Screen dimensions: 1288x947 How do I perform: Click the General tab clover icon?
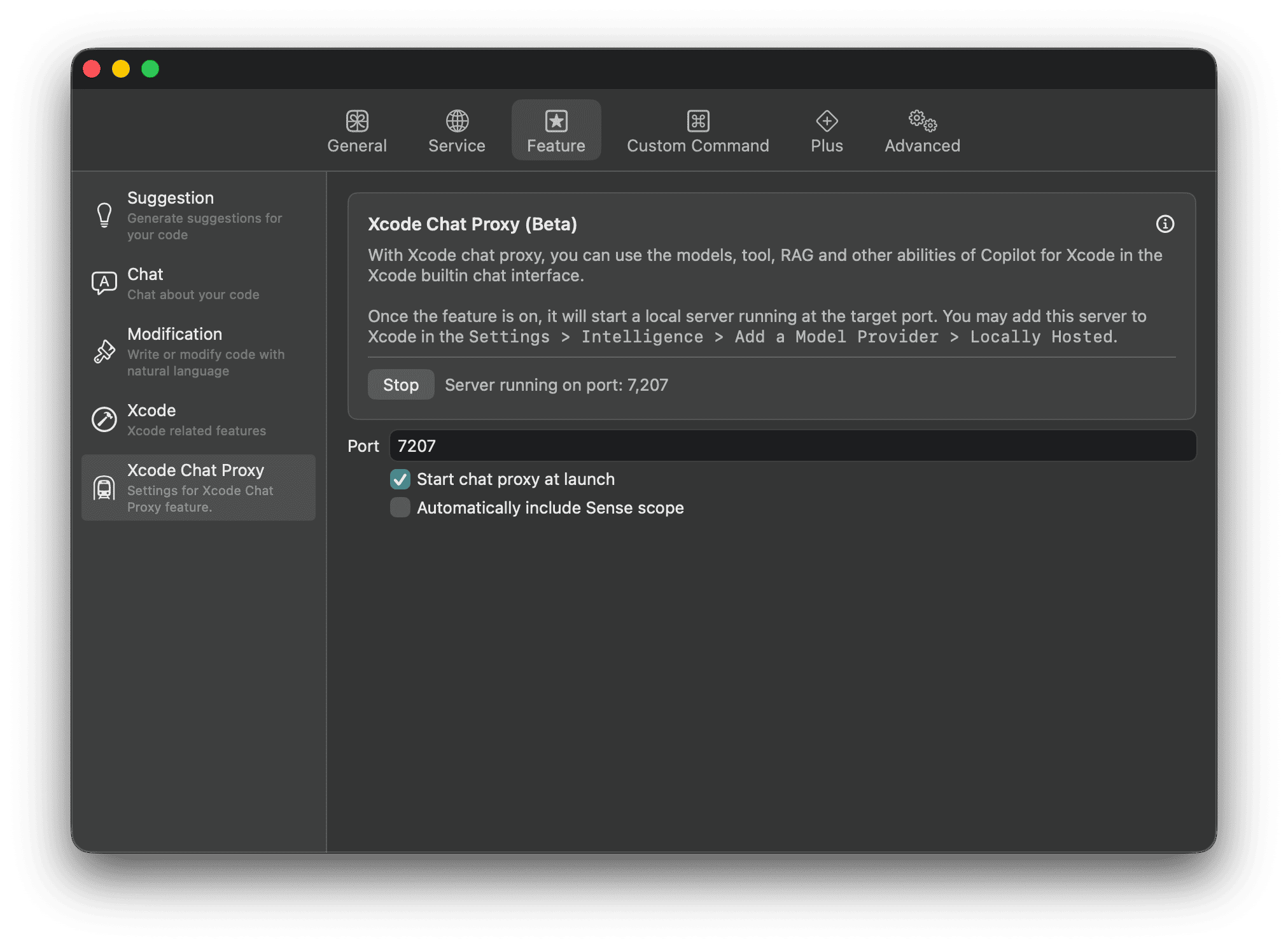click(x=357, y=120)
